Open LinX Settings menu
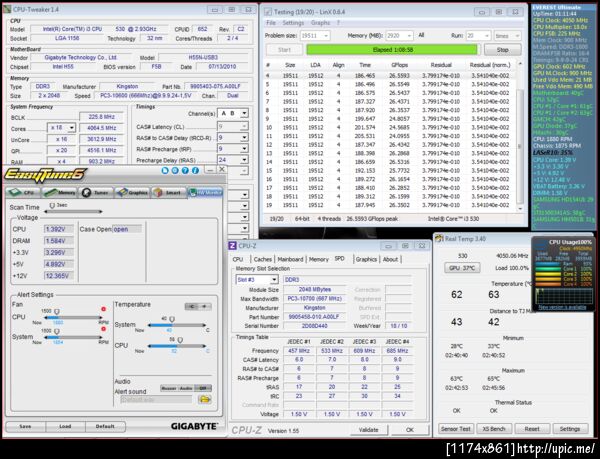600x459 pixels. pyautogui.click(x=293, y=23)
